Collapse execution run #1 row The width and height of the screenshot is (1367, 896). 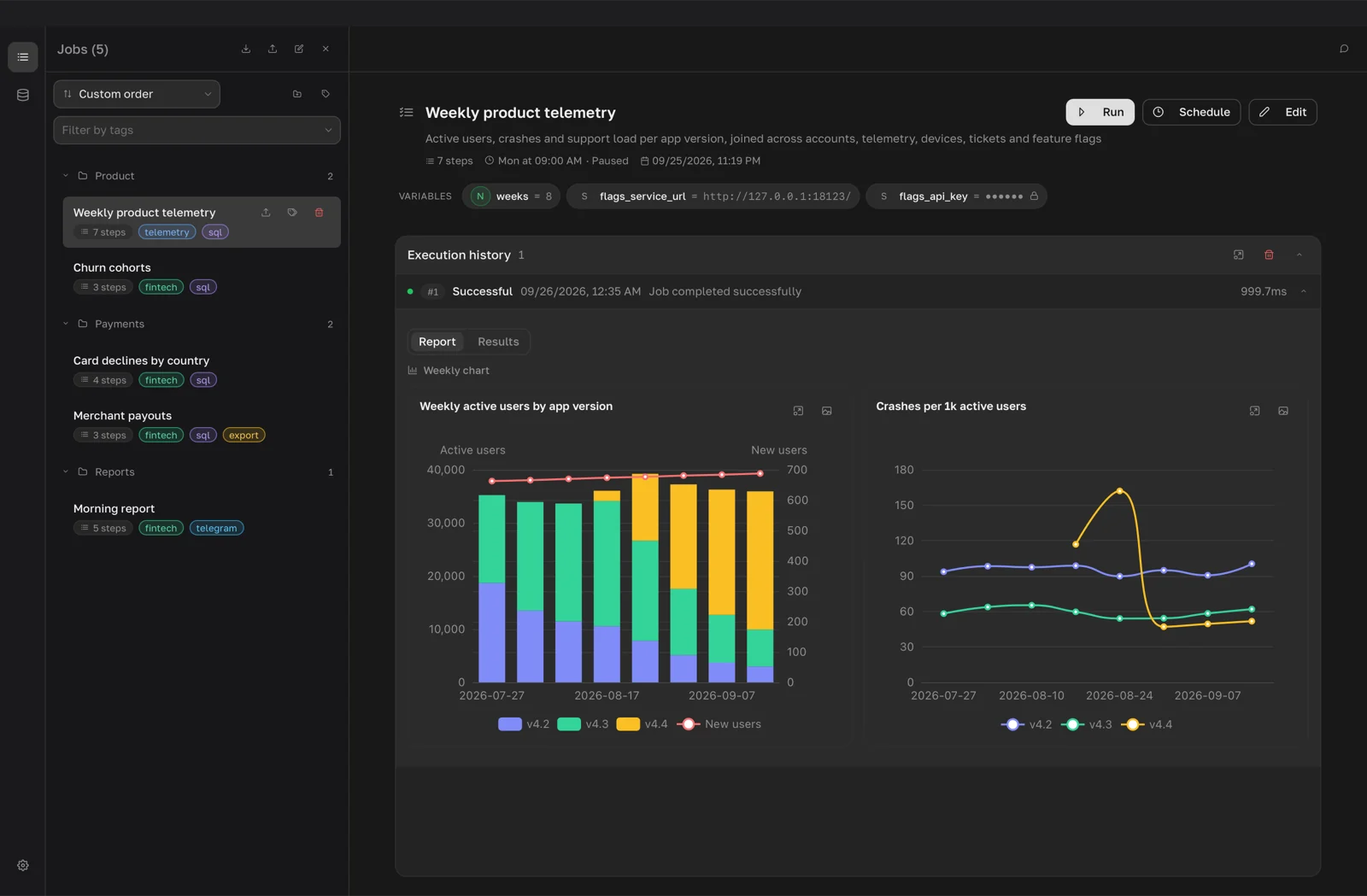1304,291
